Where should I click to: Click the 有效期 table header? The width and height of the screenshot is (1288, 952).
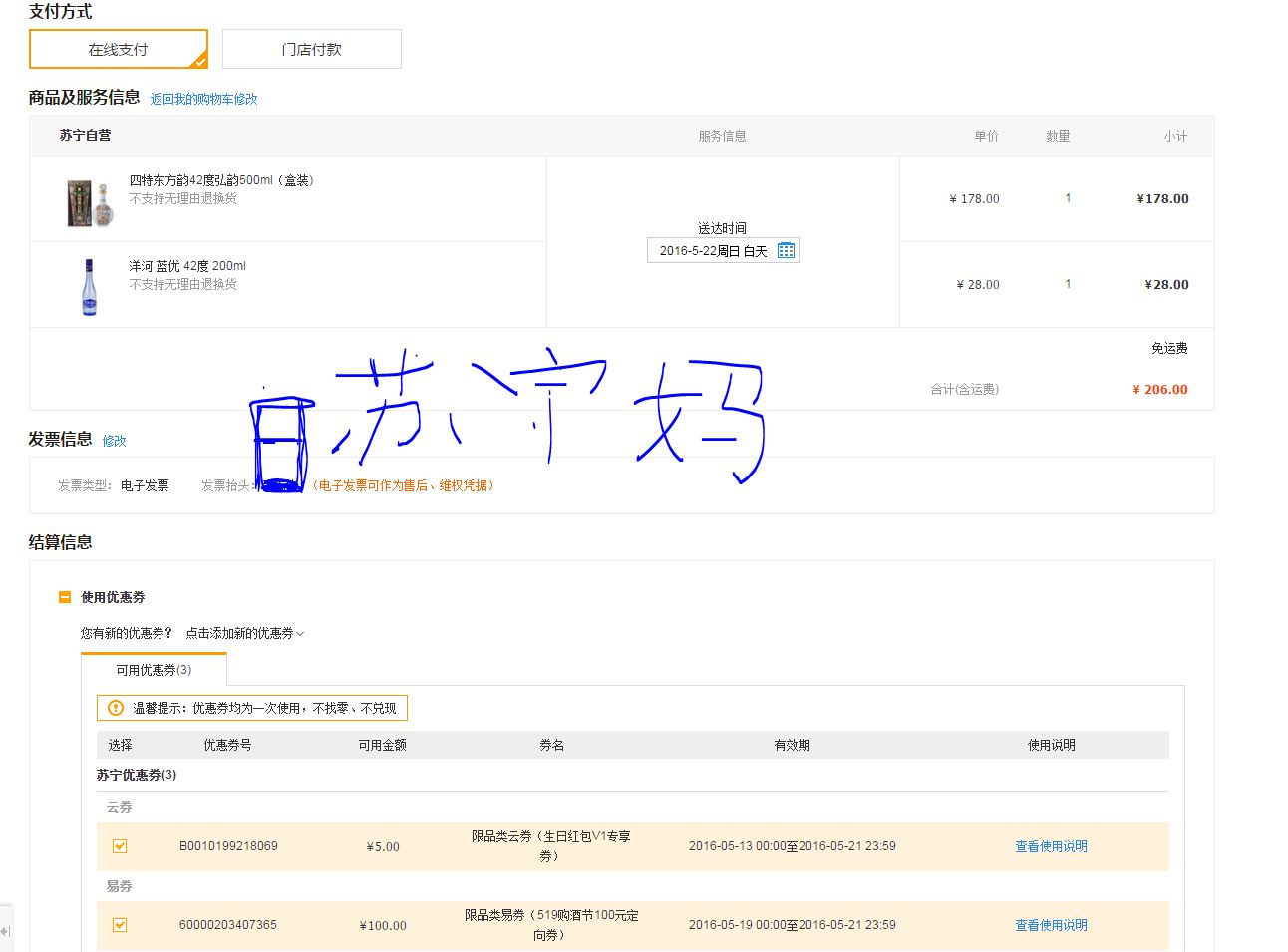coord(792,745)
